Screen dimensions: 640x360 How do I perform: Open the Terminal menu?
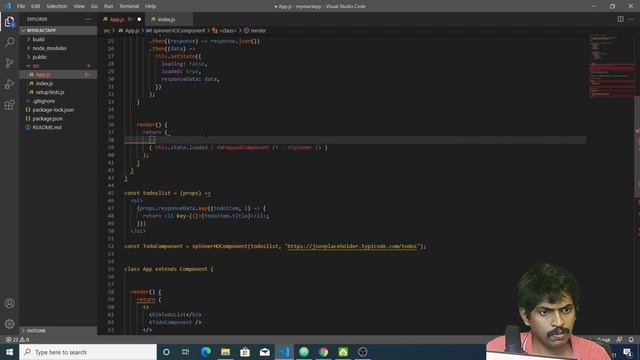click(129, 6)
